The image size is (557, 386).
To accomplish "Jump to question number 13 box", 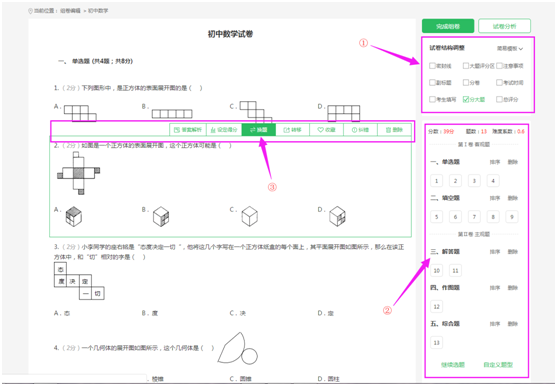I will pos(437,343).
